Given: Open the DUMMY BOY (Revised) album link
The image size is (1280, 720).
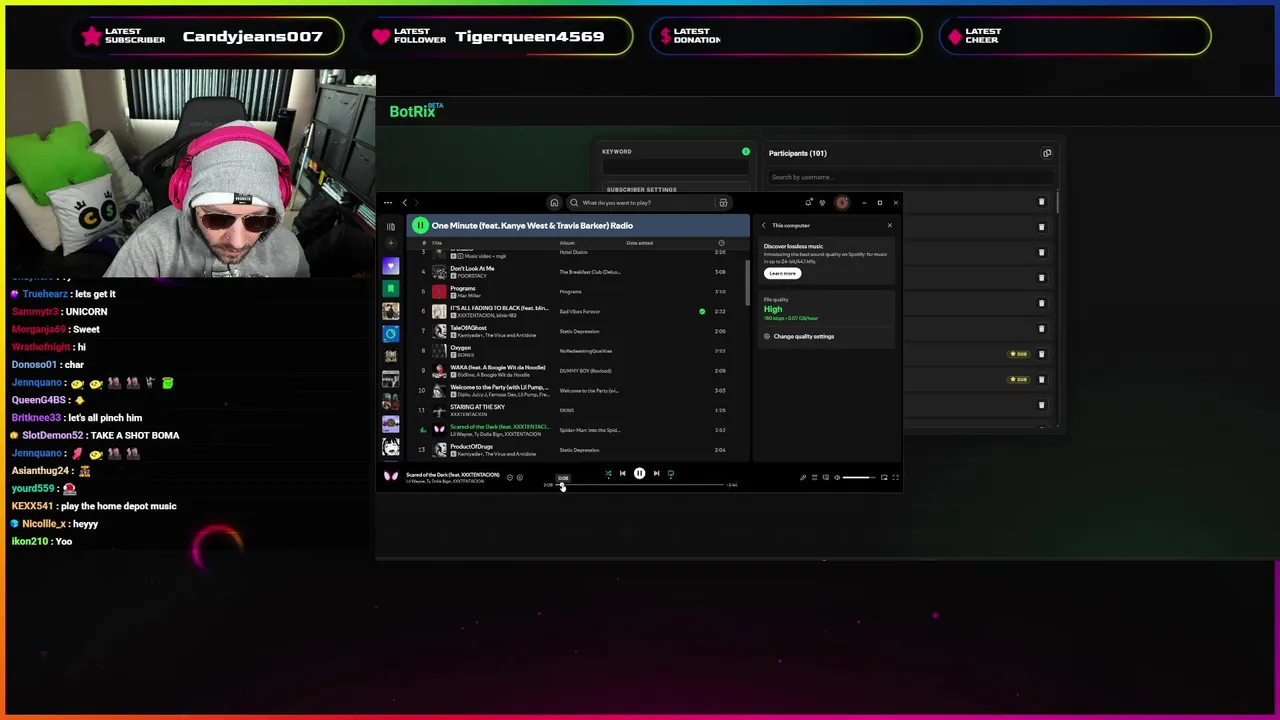Looking at the screenshot, I should (584, 371).
